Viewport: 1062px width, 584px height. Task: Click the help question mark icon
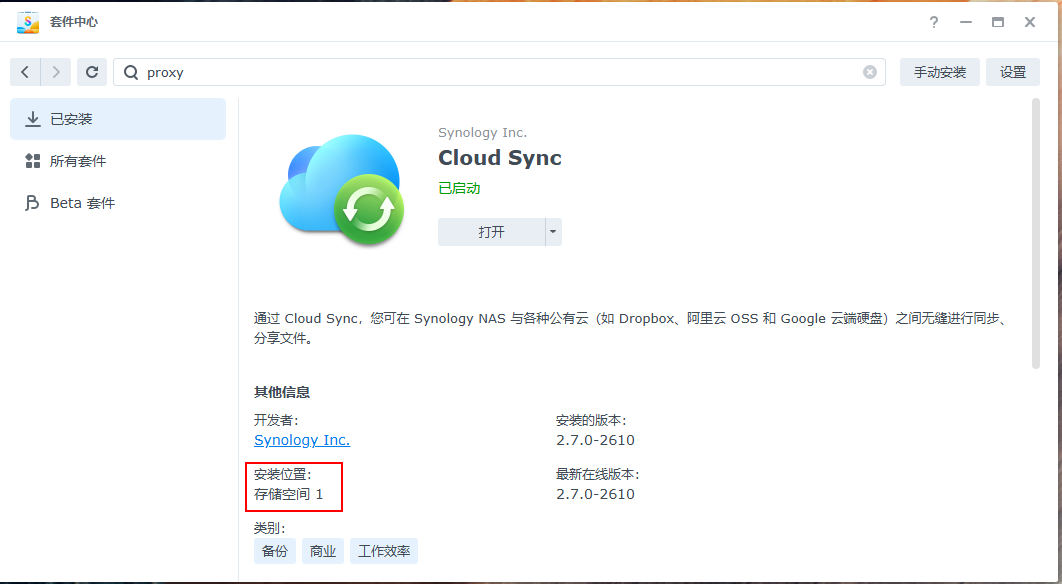[x=934, y=22]
